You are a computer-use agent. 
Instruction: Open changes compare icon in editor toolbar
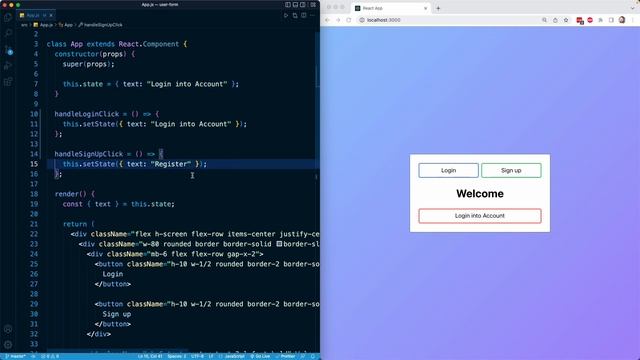point(295,16)
